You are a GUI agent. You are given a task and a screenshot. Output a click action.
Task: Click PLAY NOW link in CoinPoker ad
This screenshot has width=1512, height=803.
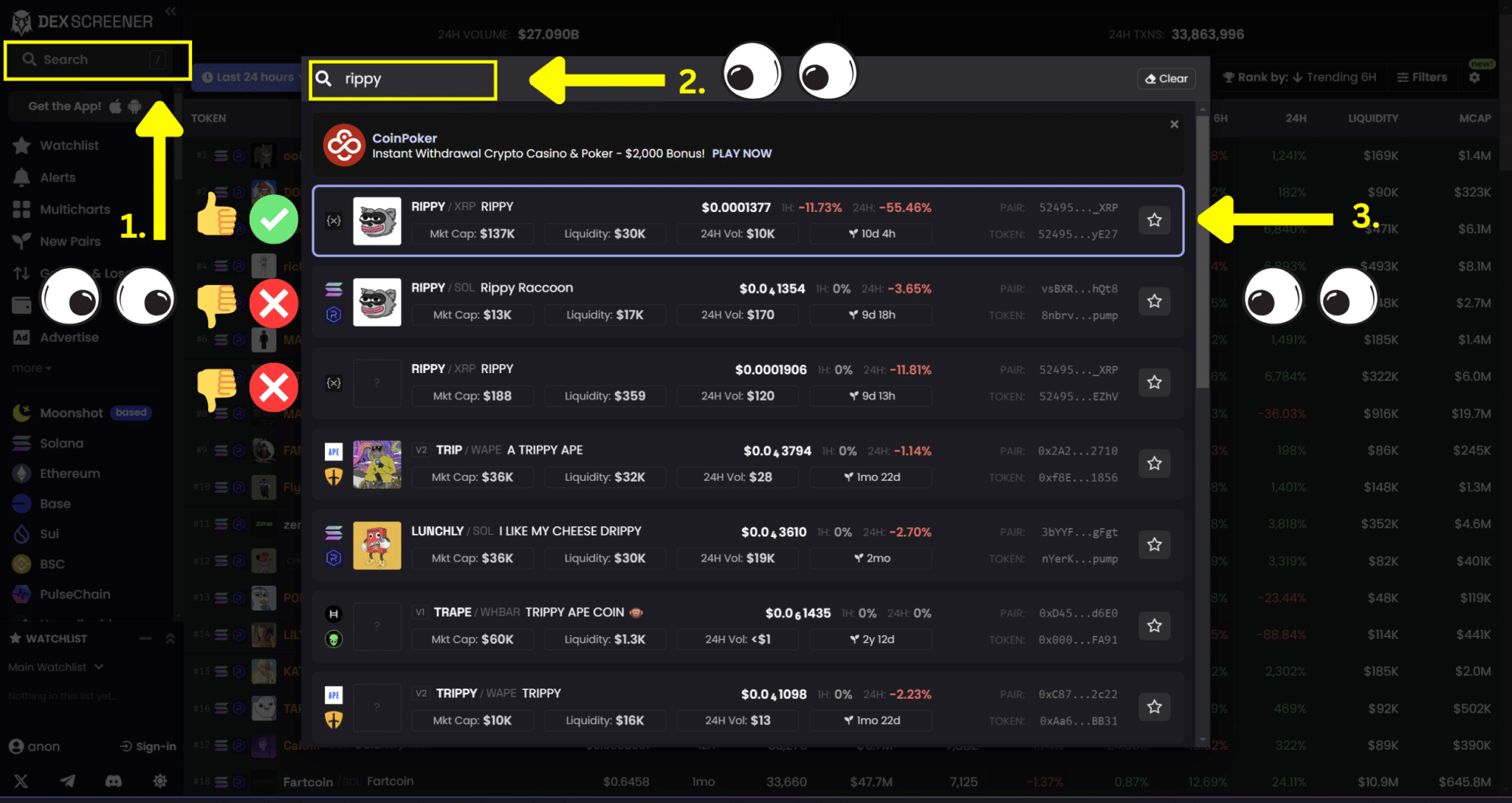(741, 154)
